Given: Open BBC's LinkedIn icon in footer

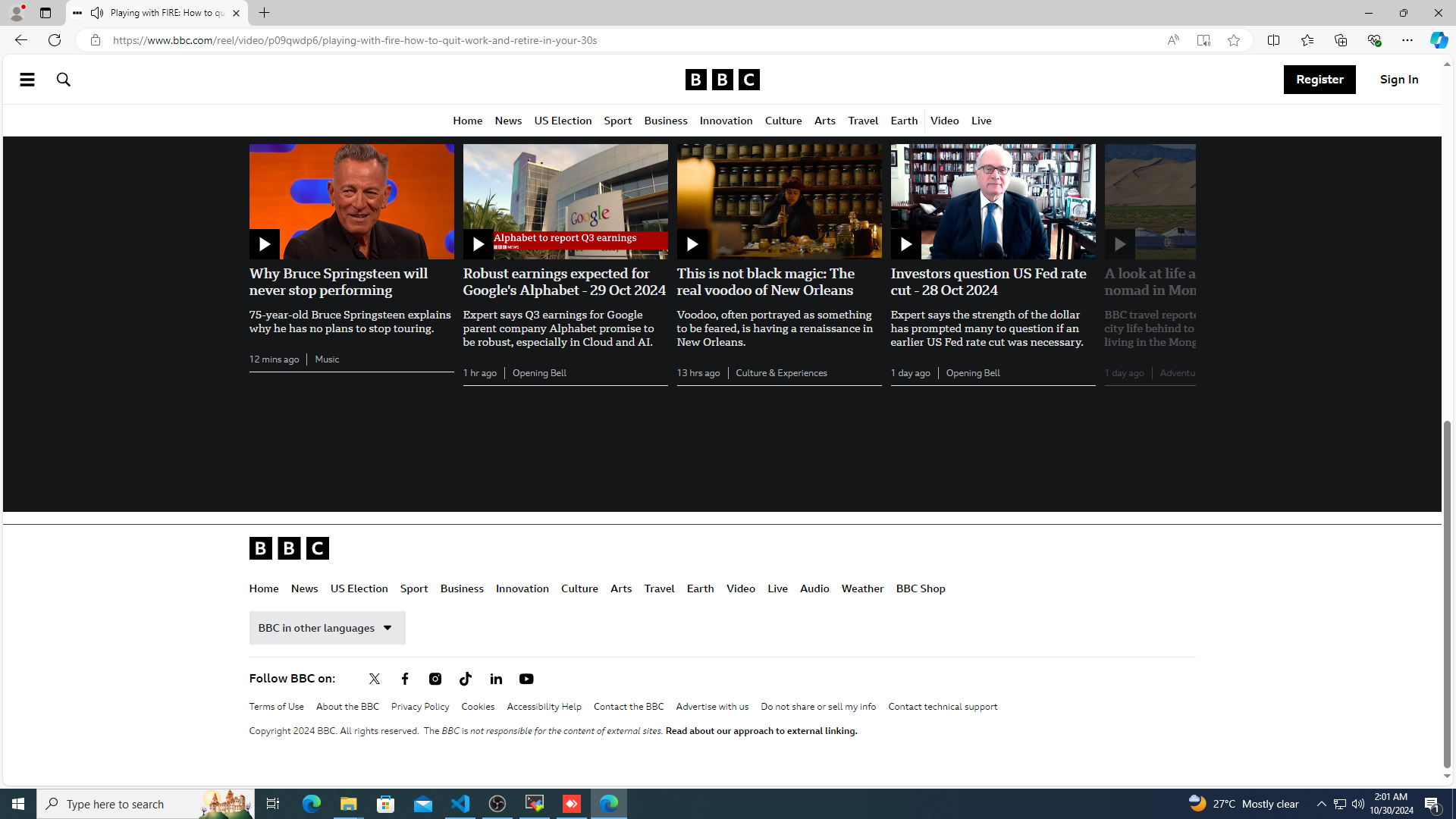Looking at the screenshot, I should click(496, 679).
